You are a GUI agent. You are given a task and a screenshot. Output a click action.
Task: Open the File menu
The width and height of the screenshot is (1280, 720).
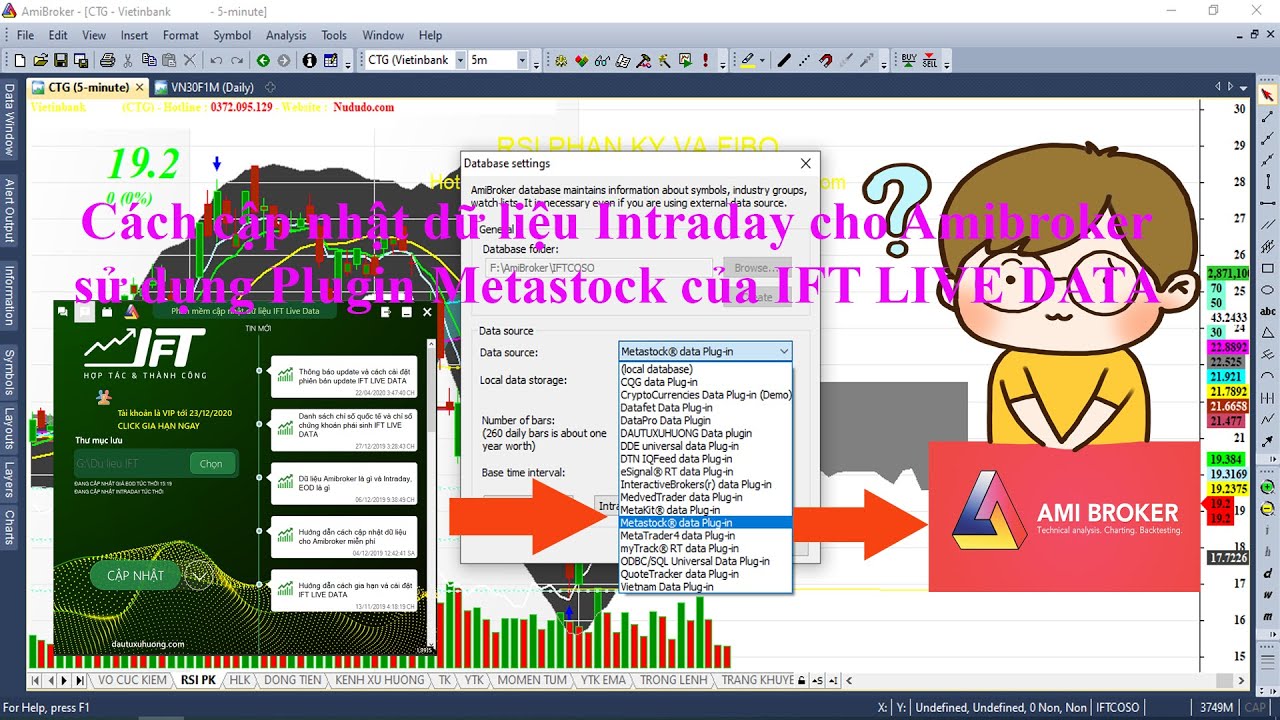coord(25,35)
